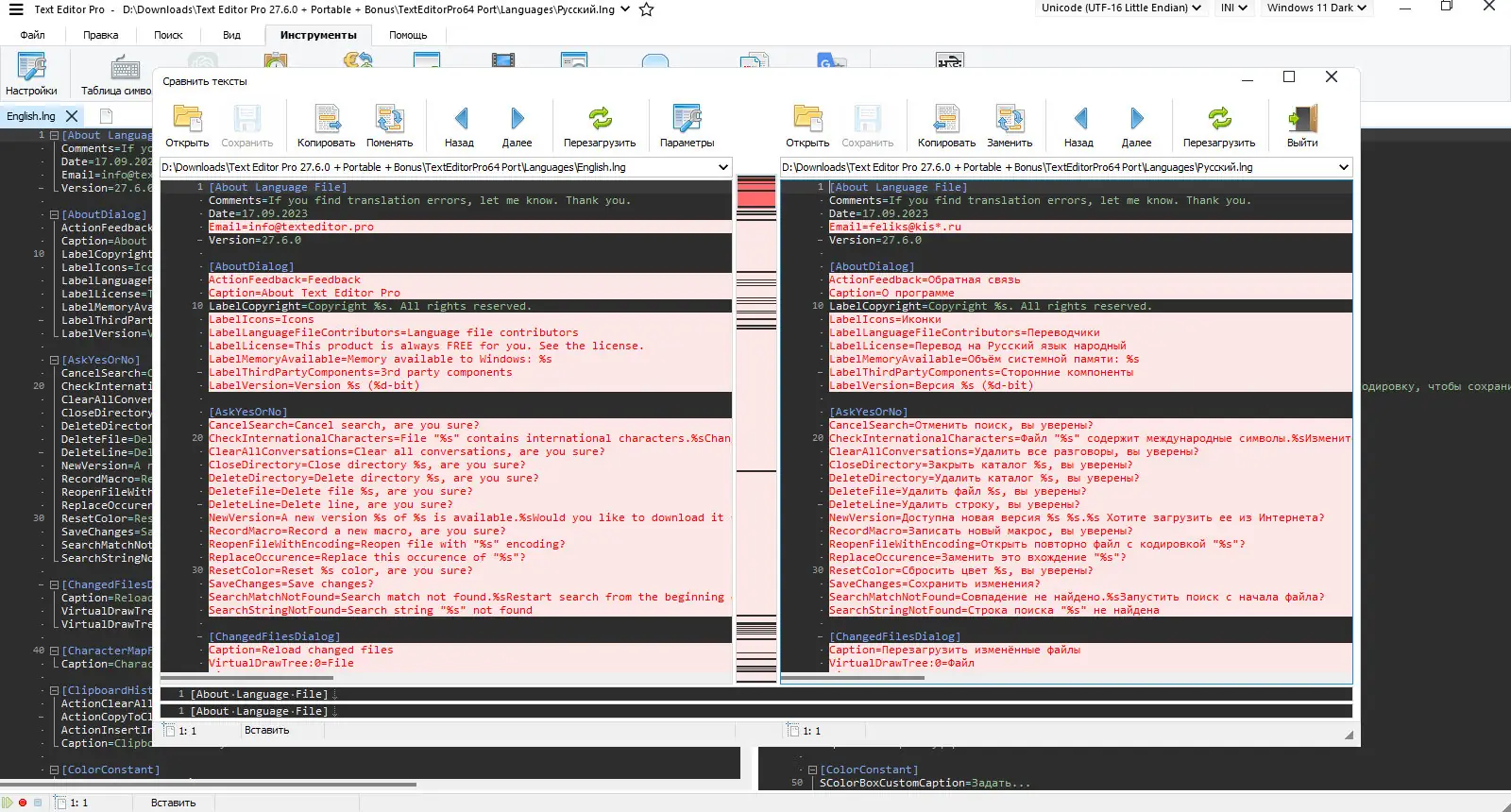Go to previous difference (Назад) on left

[460, 126]
